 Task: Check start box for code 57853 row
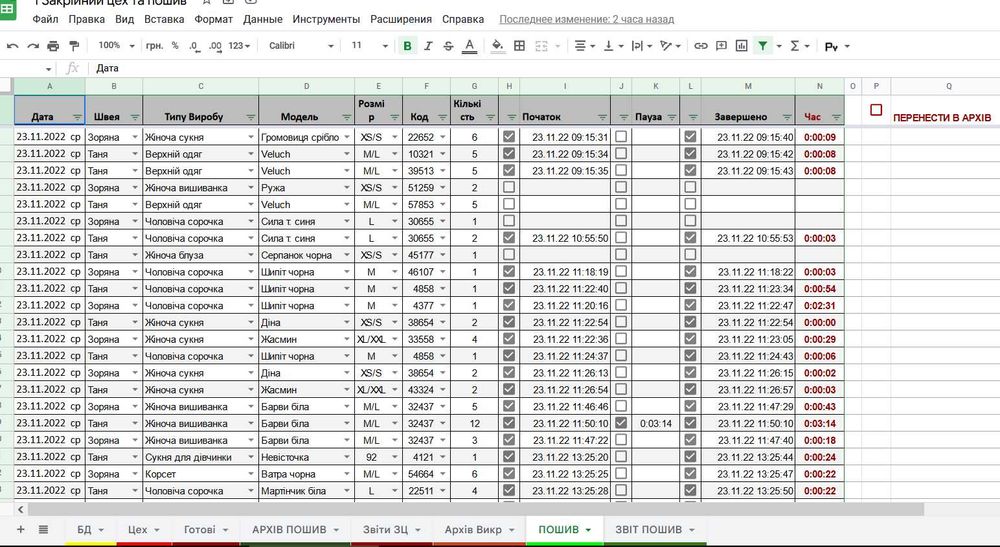click(x=508, y=204)
